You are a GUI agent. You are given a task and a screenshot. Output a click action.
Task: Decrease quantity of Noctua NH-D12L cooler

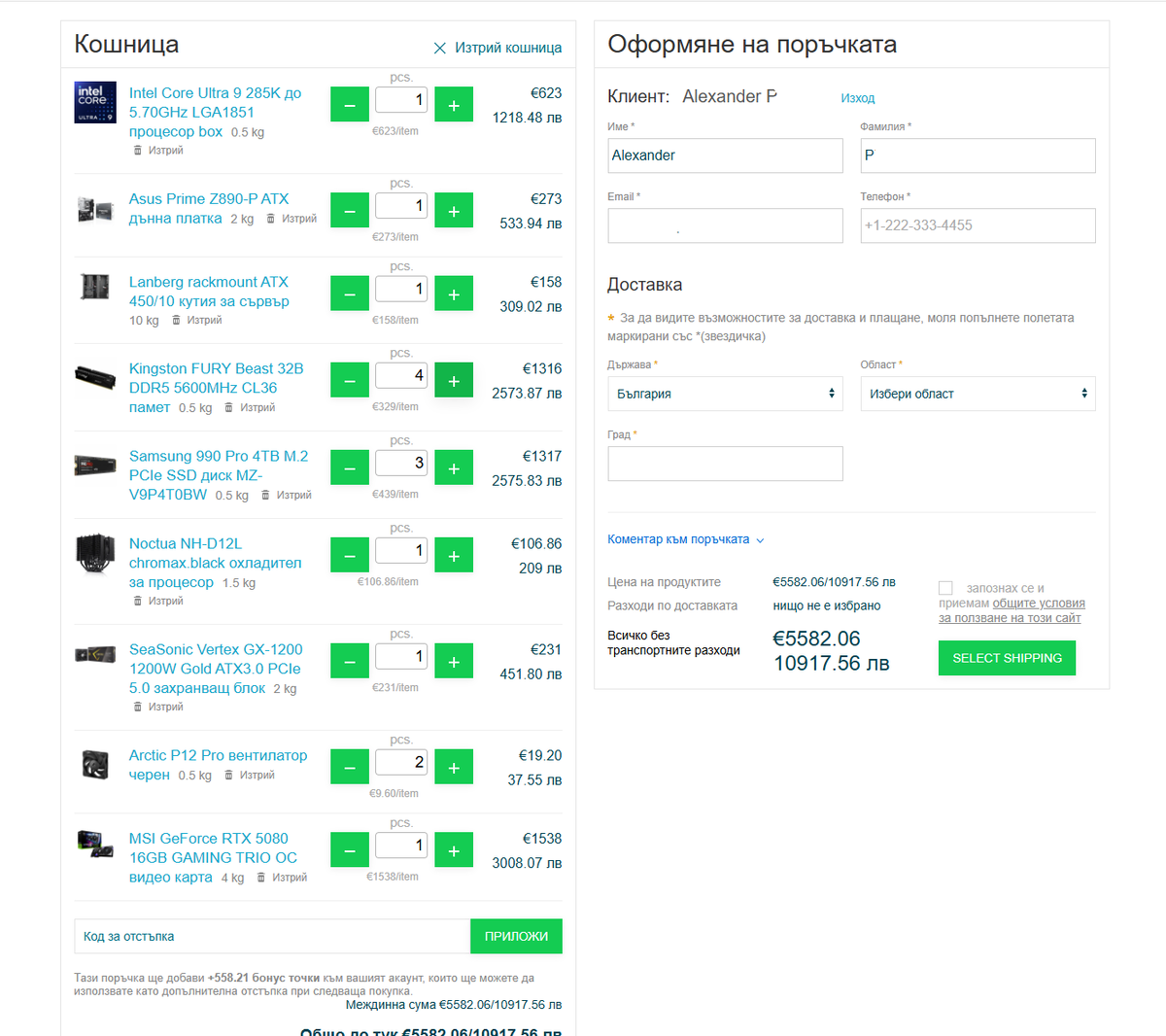(350, 556)
